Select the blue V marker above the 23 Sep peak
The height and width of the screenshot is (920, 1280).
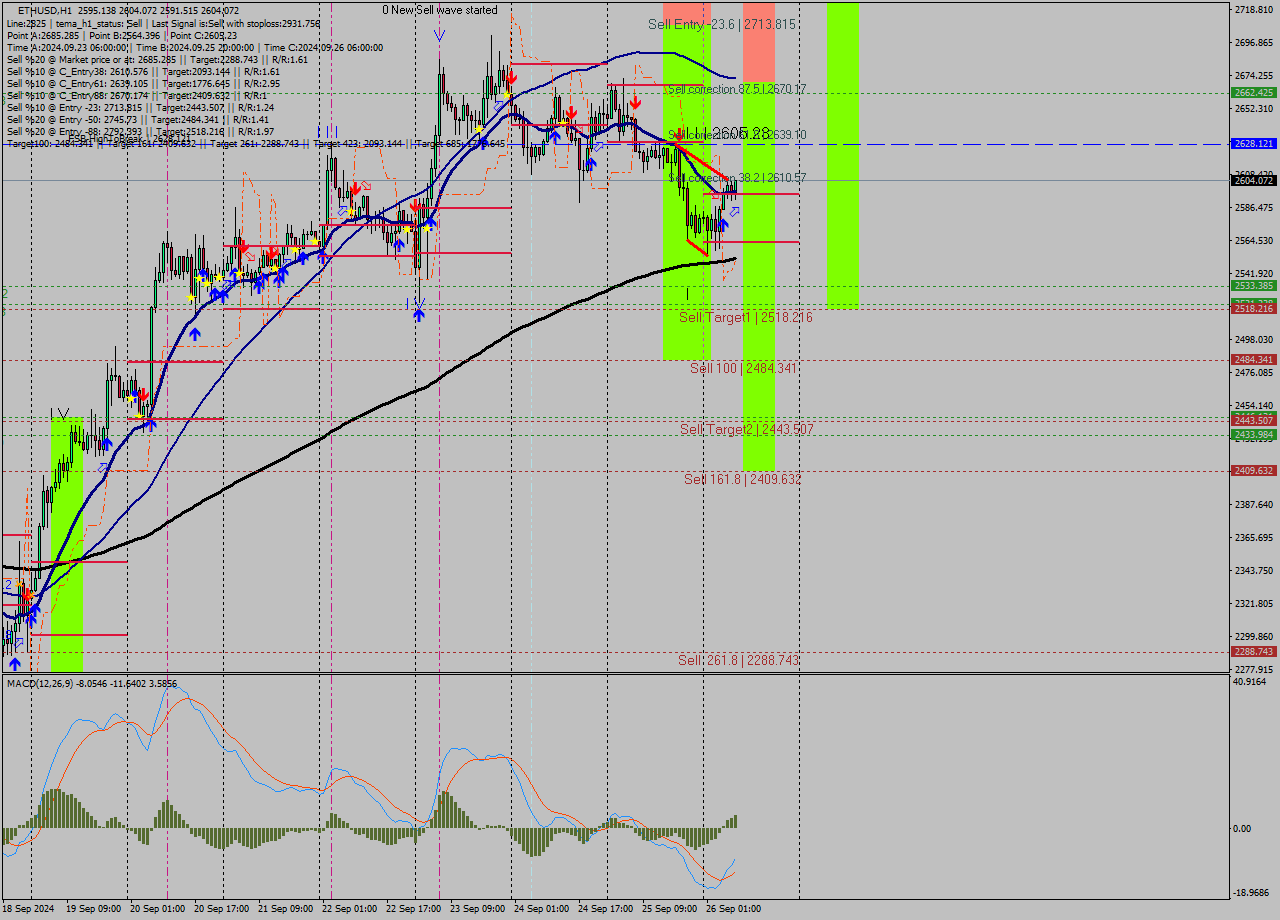(439, 35)
